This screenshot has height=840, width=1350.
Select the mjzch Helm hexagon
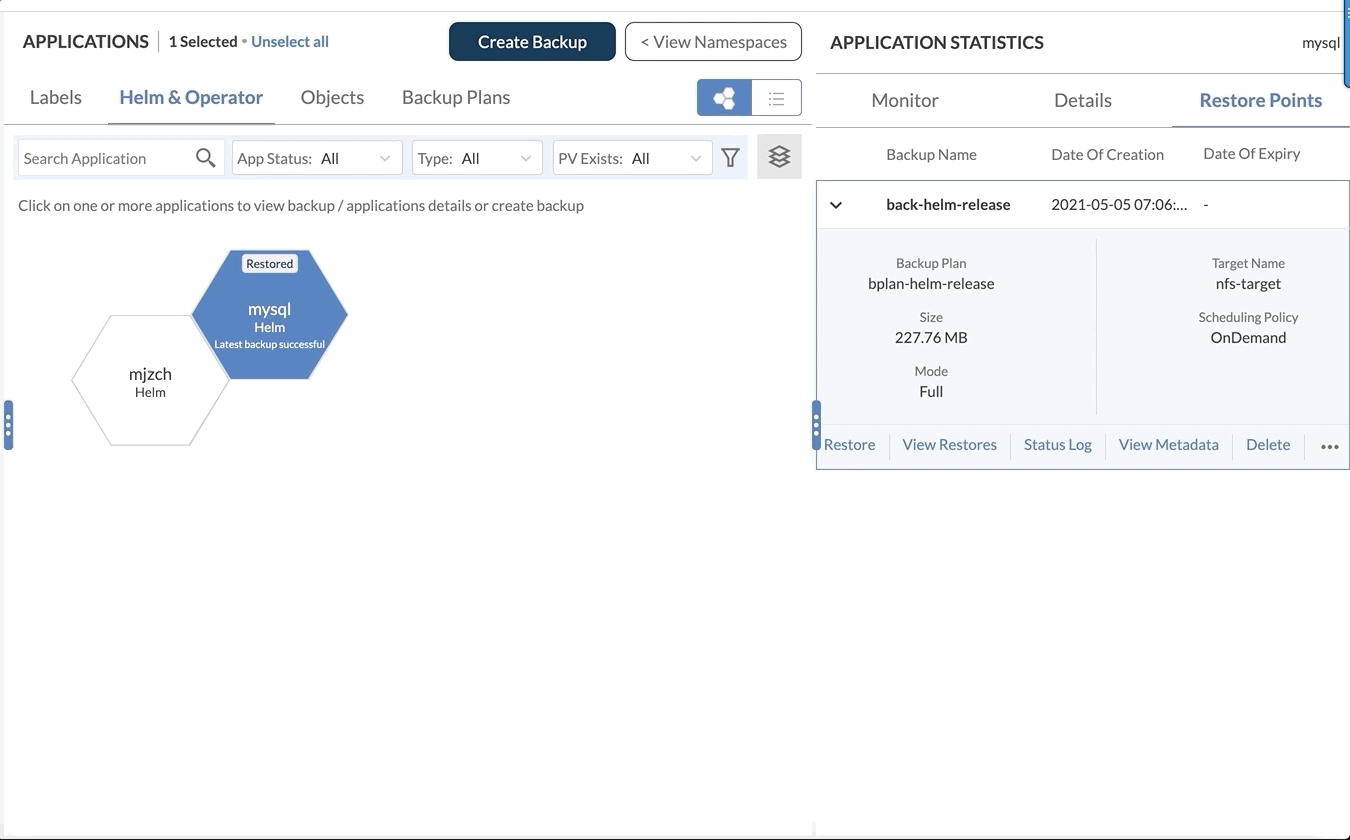coord(150,381)
